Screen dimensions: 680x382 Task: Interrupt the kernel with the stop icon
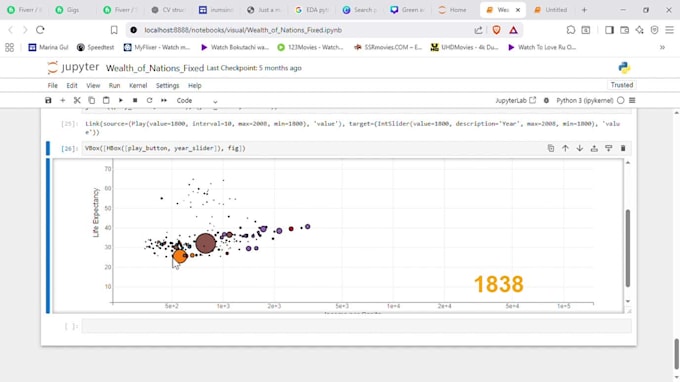point(135,100)
